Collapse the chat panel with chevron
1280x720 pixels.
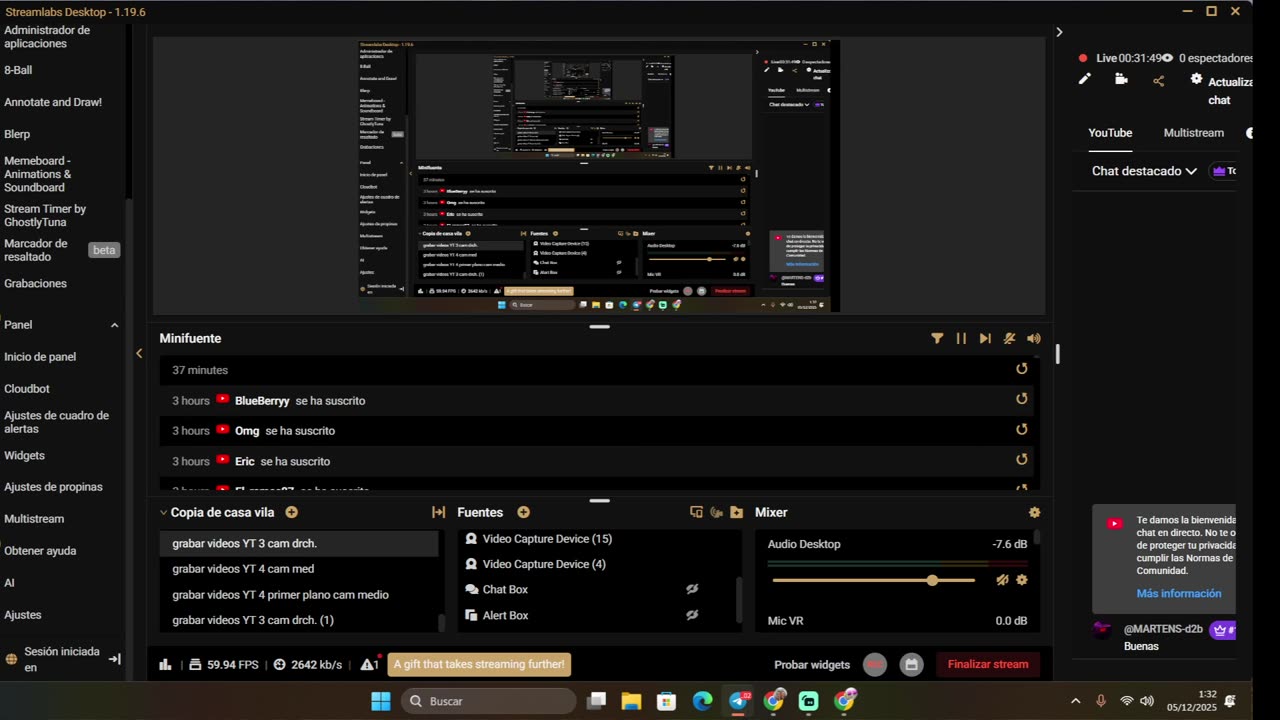[x=1059, y=32]
